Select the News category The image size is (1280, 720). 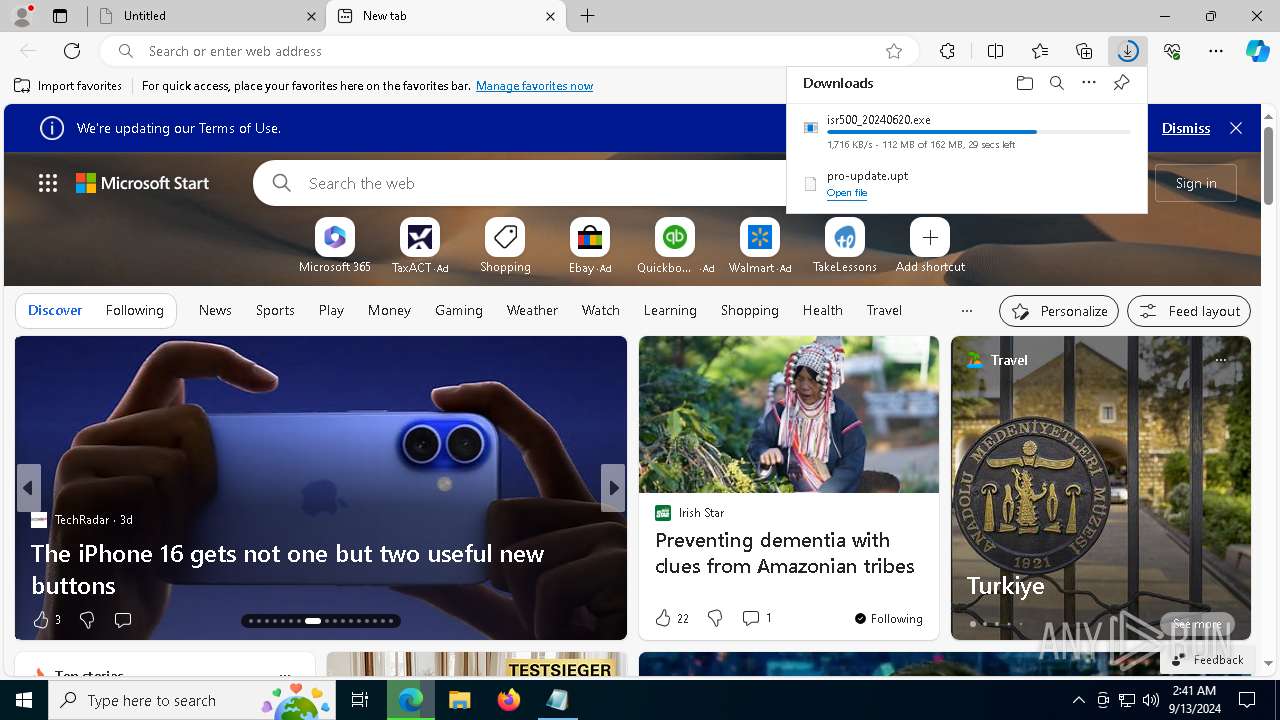pos(215,311)
